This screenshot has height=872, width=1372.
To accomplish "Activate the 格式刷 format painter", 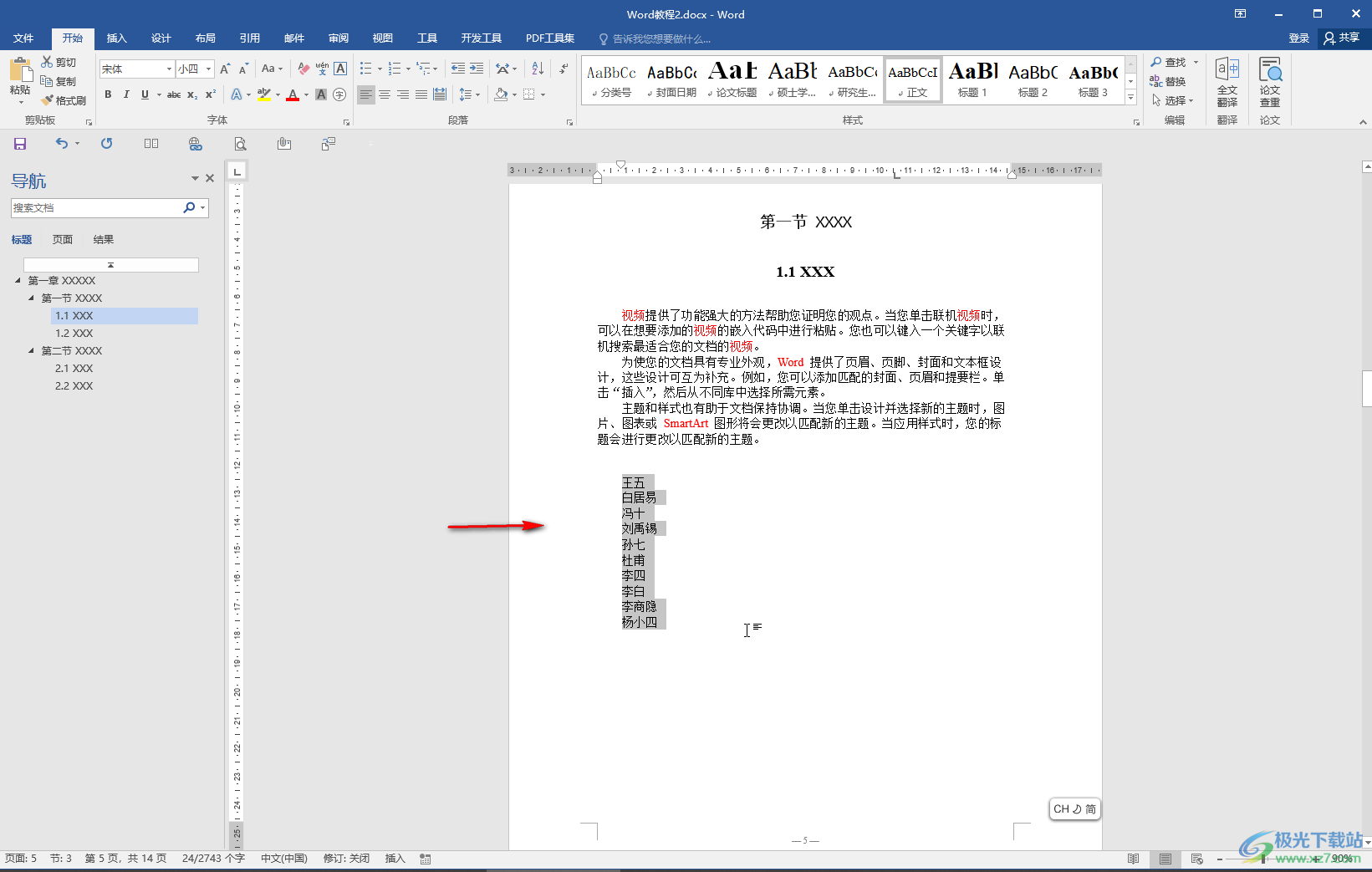I will (x=64, y=100).
